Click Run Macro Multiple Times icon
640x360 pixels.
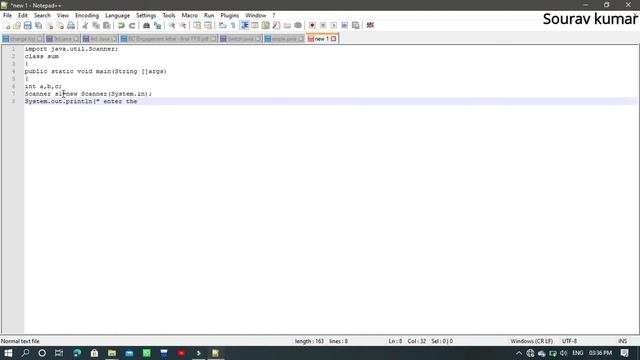coord(344,25)
